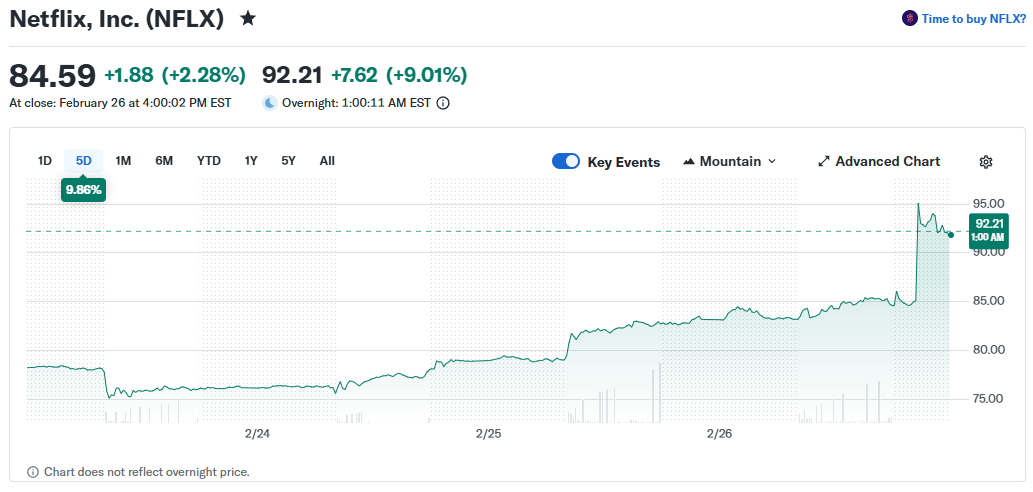
Task: Click the Advanced Chart expand arrows icon
Action: coord(824,162)
